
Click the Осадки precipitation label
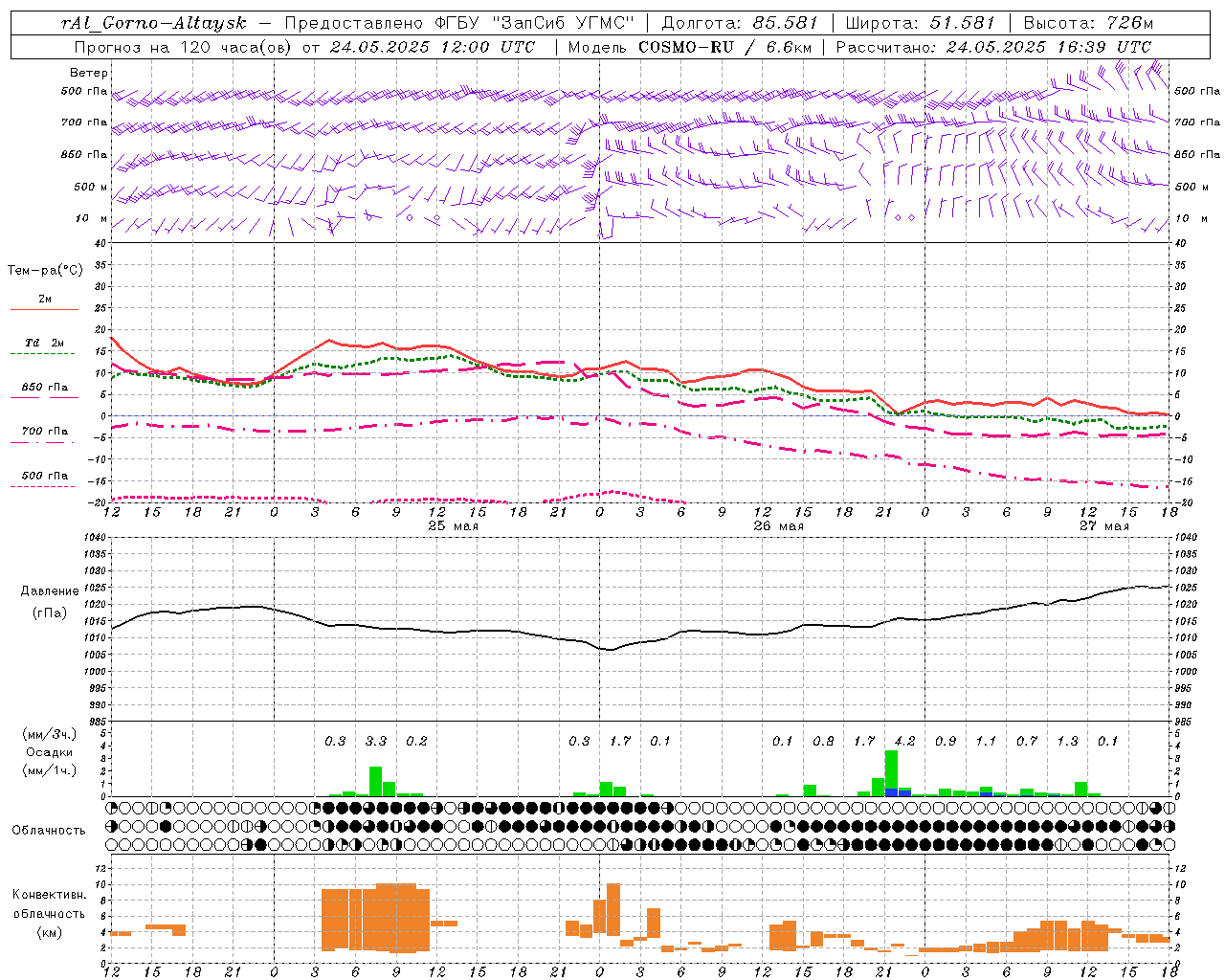pos(49,752)
